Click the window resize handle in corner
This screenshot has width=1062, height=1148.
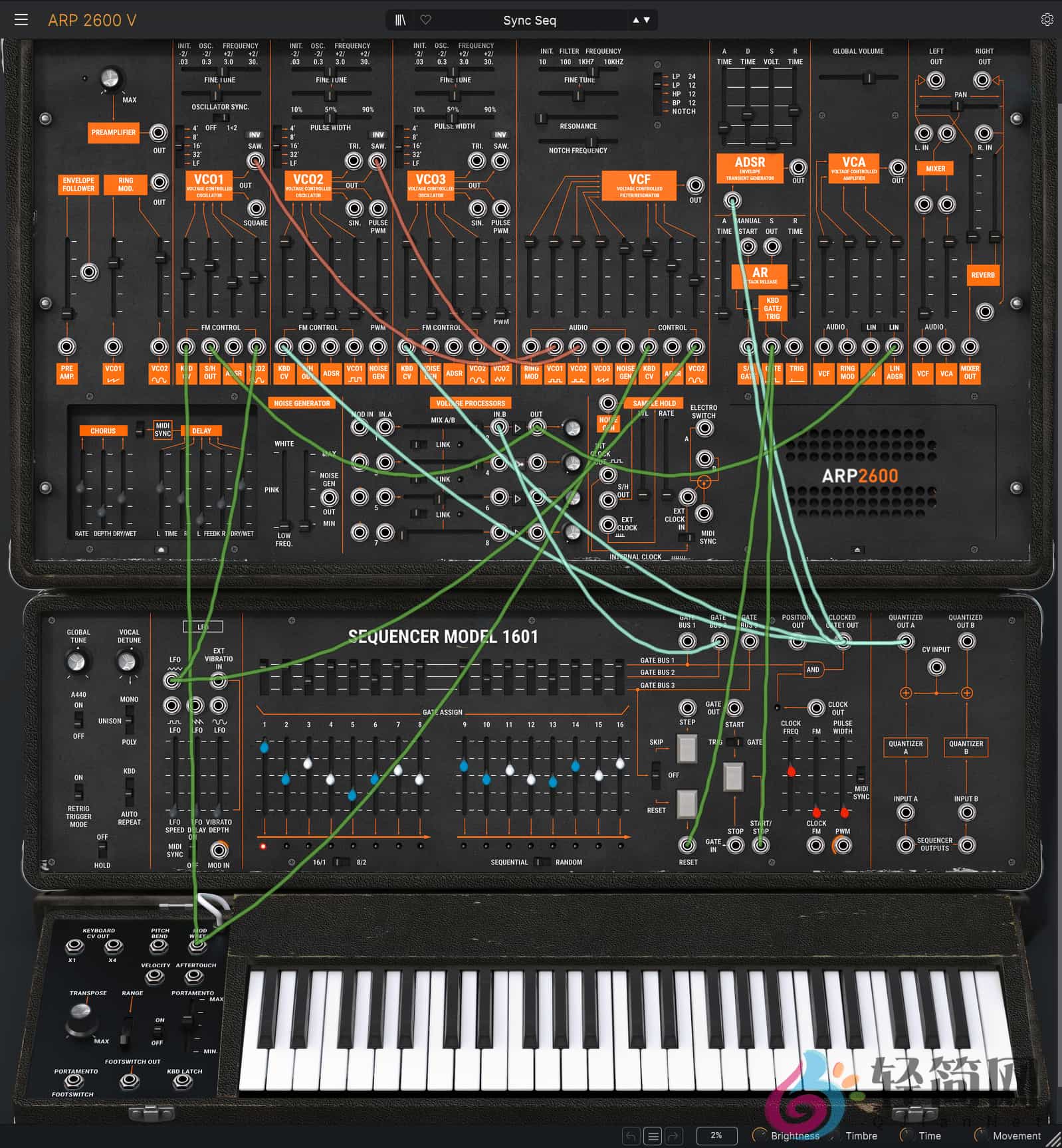[1054, 1140]
